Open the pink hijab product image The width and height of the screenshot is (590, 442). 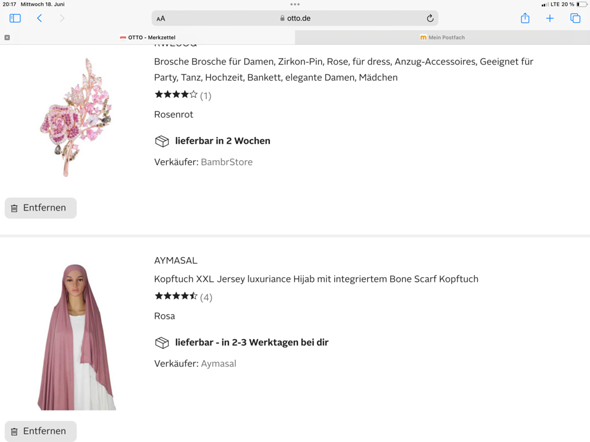point(76,337)
